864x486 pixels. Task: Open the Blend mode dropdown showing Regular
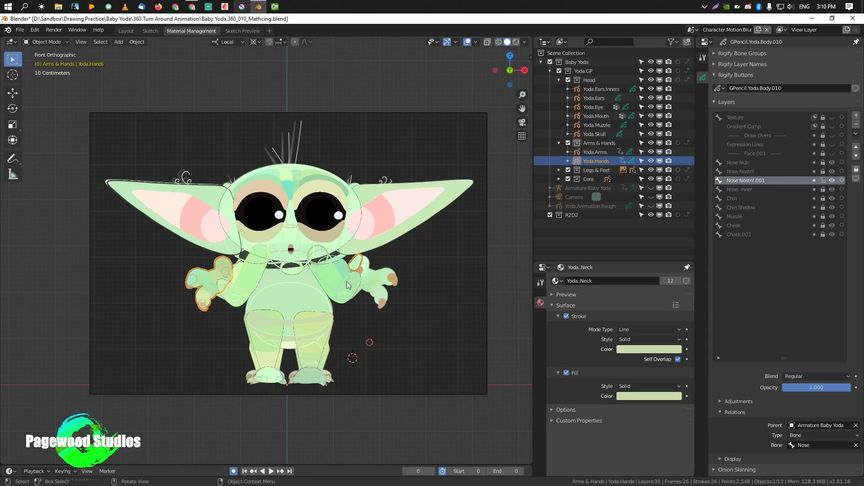tap(816, 376)
